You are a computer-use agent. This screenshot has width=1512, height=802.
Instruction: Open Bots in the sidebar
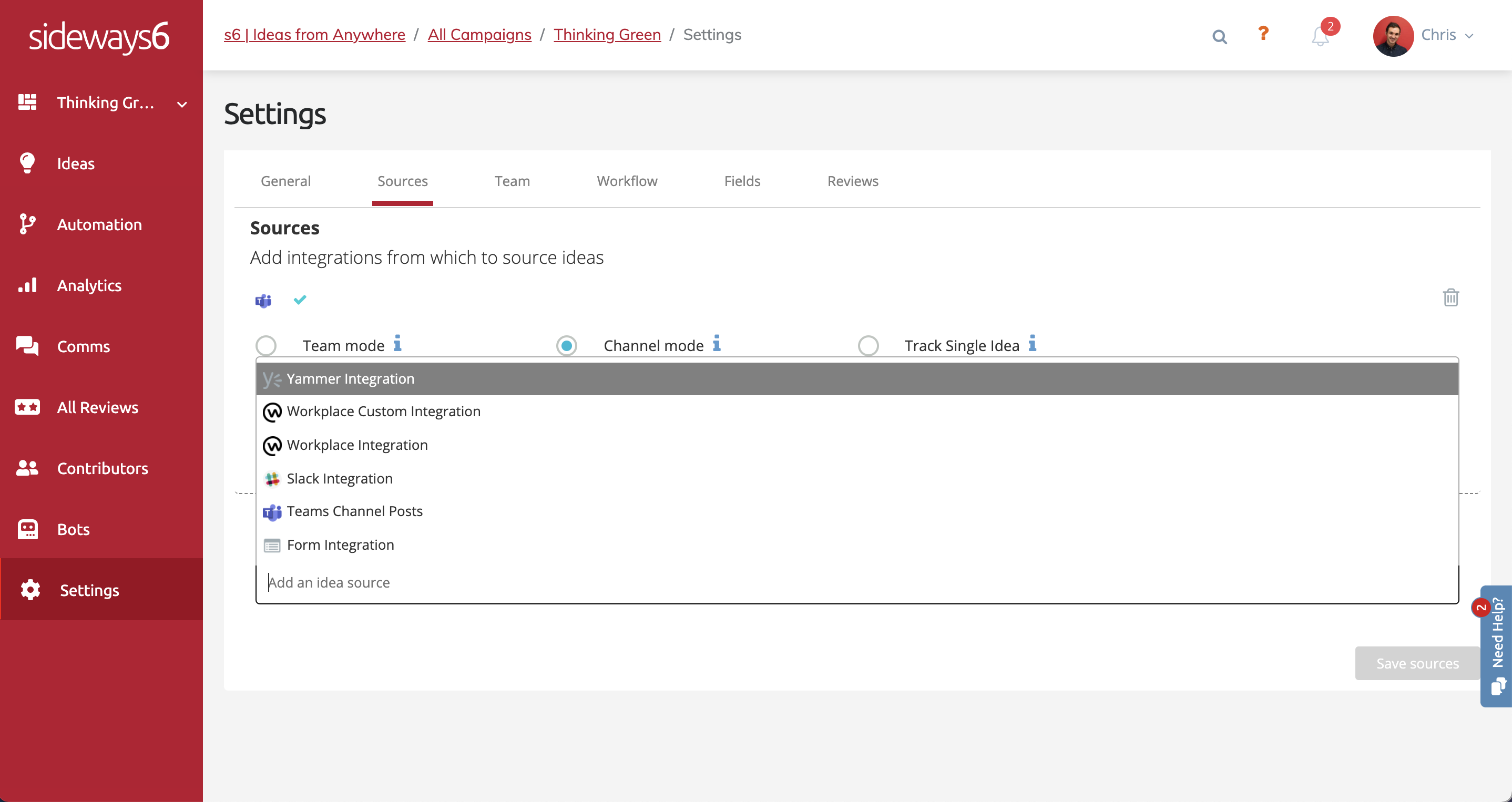[x=73, y=529]
